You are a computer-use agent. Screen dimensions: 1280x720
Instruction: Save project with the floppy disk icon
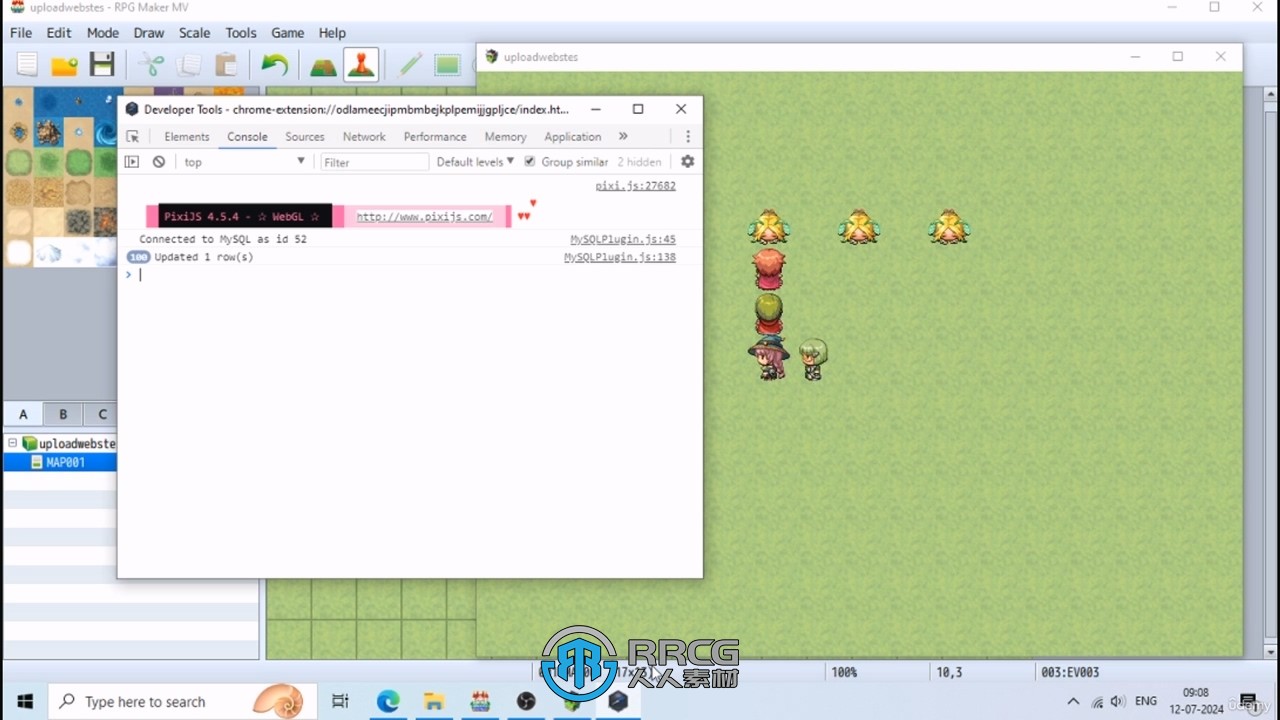tap(102, 66)
